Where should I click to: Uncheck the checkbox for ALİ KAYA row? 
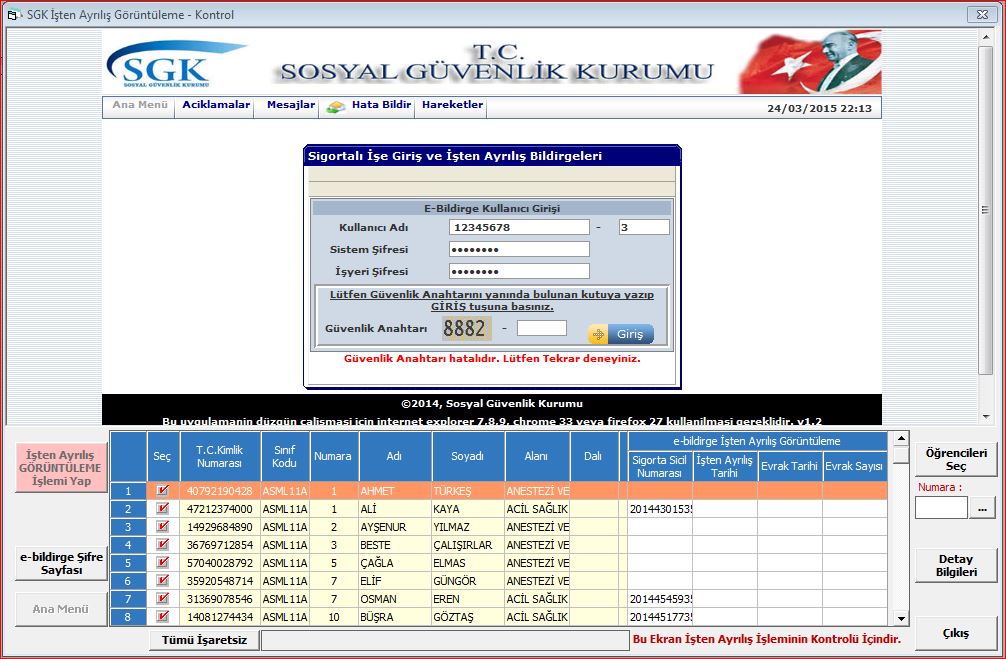[163, 509]
